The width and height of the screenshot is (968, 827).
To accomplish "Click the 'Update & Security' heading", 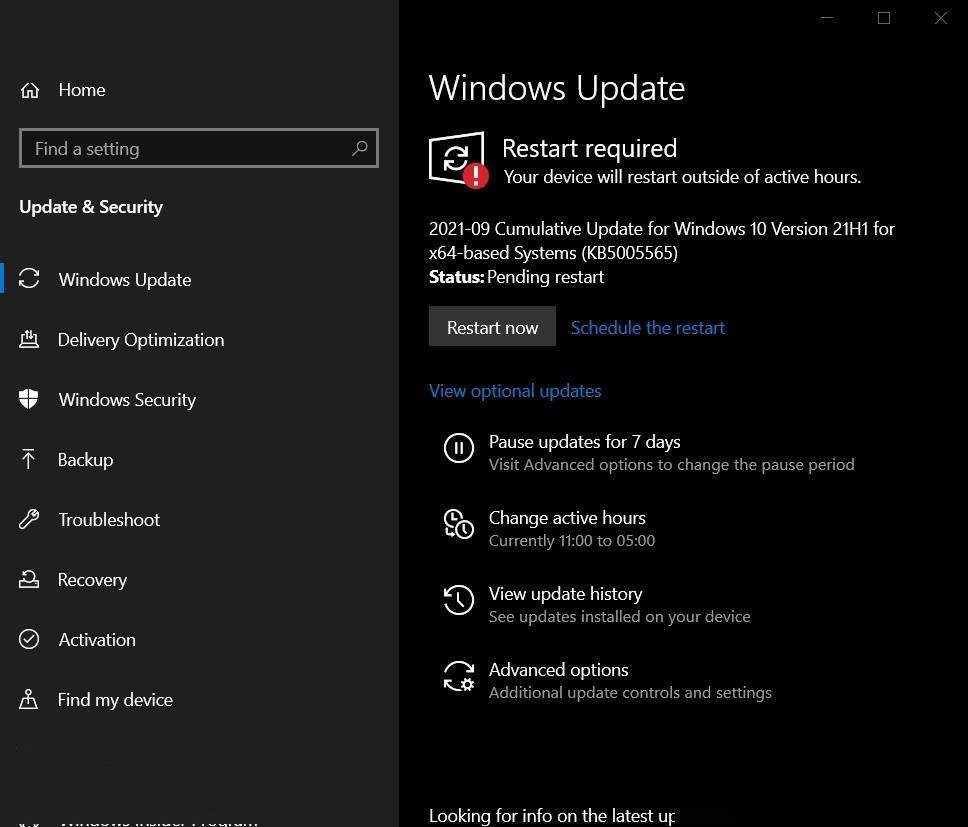I will click(x=91, y=207).
